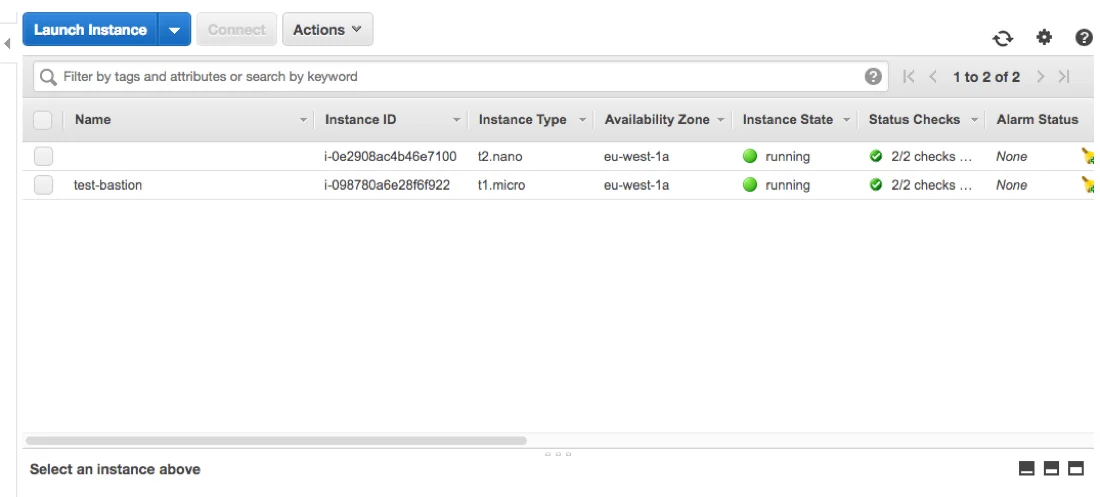
Task: Click in the filter by tags search field
Action: 460,77
